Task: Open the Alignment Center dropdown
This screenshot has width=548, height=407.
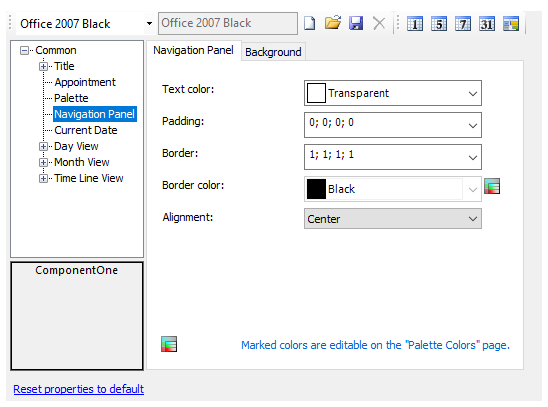Action: point(393,219)
